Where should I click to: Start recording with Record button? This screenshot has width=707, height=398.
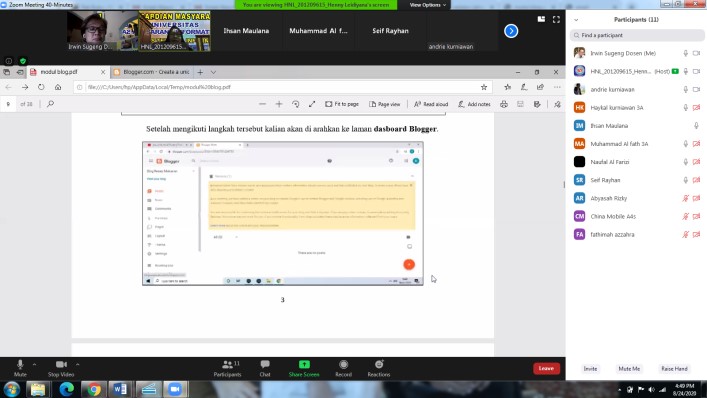(x=343, y=368)
